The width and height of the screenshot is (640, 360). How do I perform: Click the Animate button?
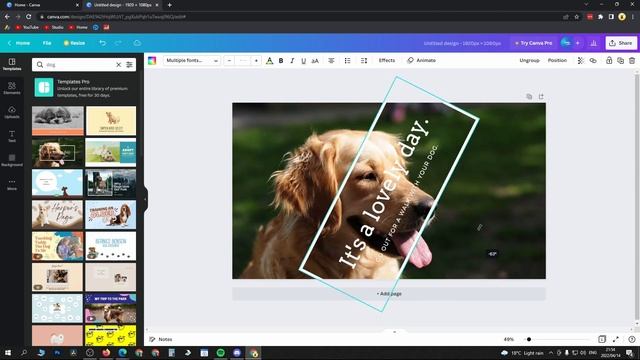tap(422, 60)
